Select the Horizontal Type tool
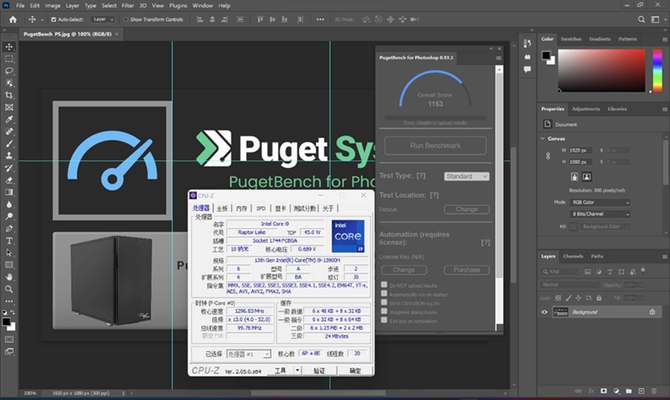Image resolution: width=670 pixels, height=400 pixels. [9, 241]
